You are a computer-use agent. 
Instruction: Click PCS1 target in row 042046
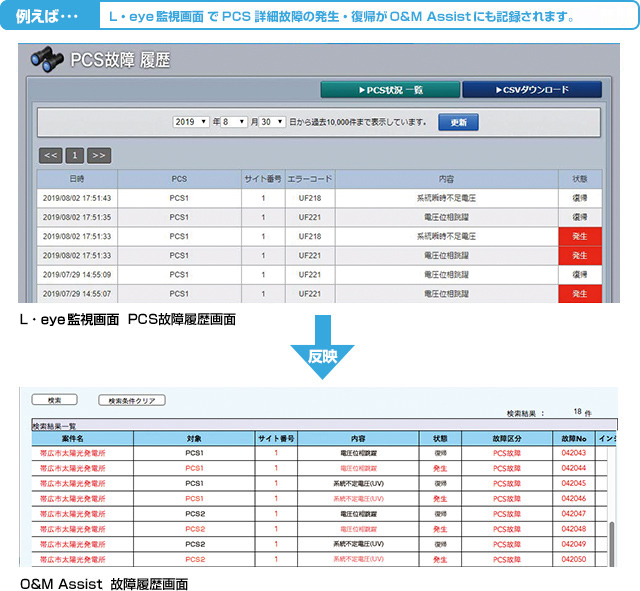click(194, 498)
